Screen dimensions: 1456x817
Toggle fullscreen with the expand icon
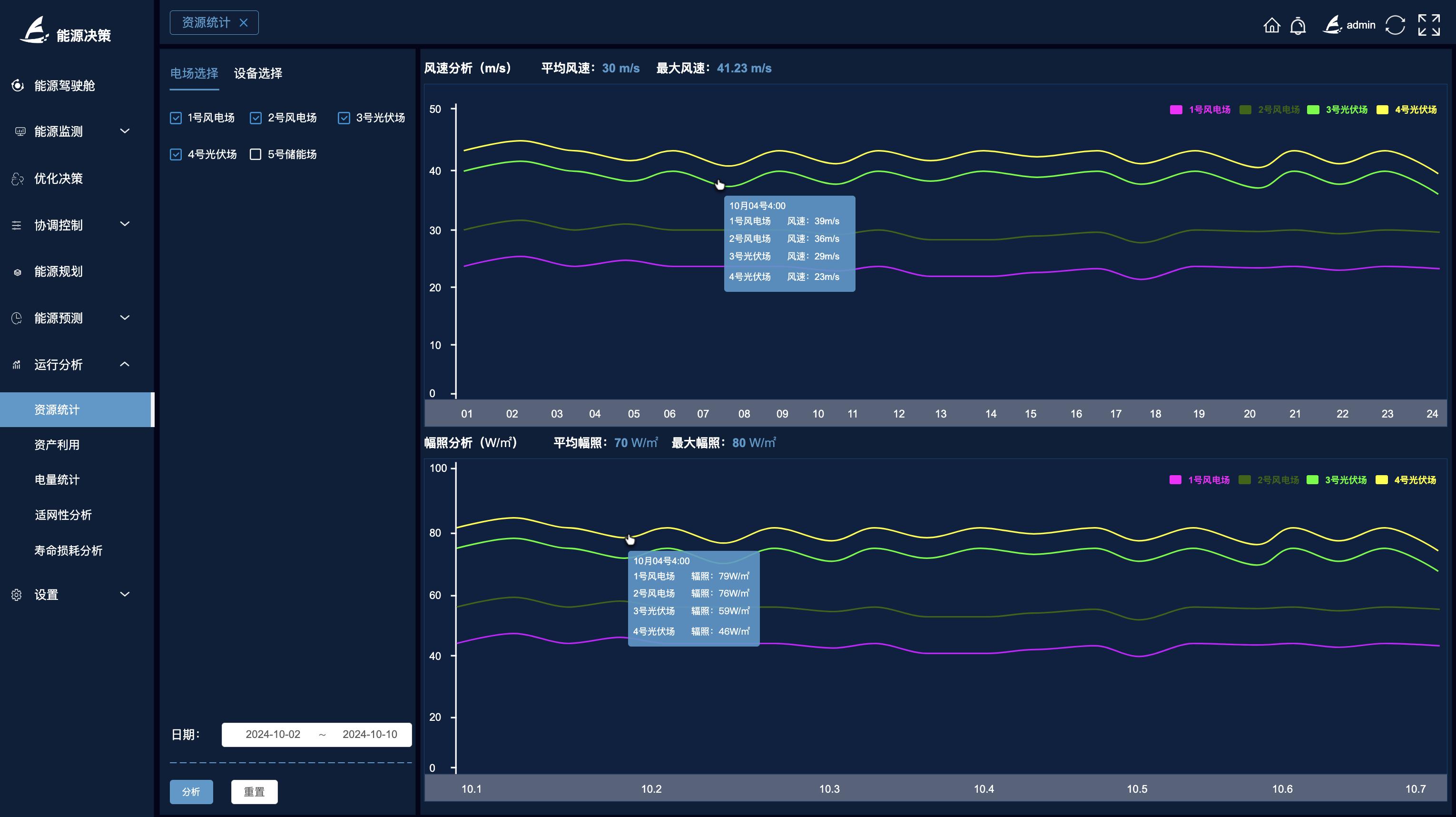(1428, 25)
